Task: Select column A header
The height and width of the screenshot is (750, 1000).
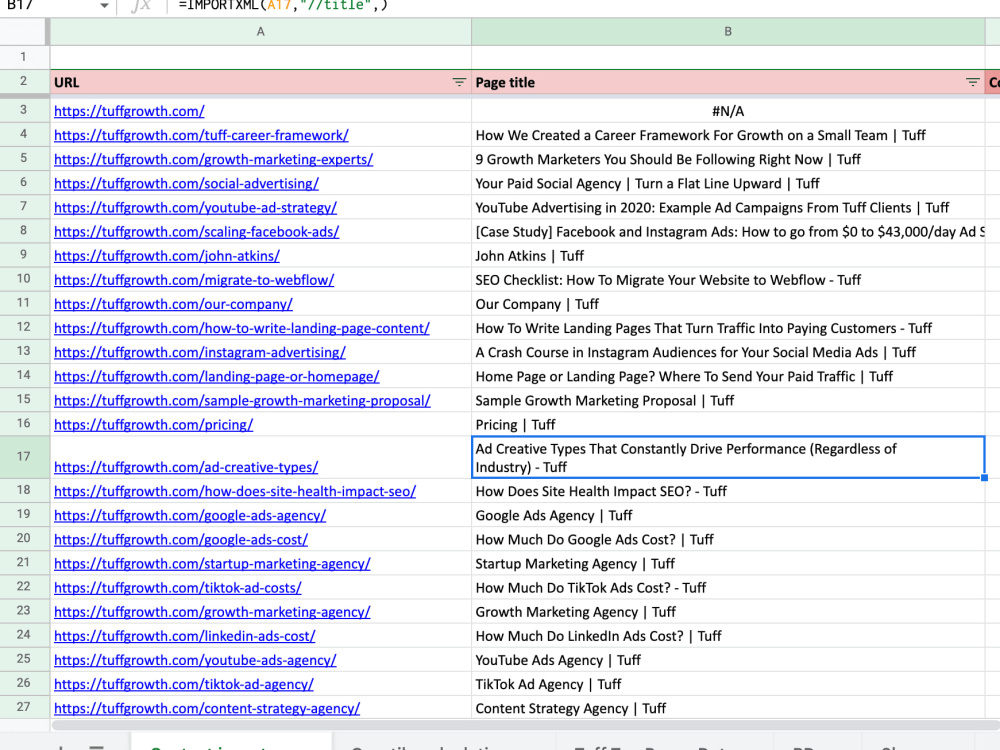Action: coord(260,32)
